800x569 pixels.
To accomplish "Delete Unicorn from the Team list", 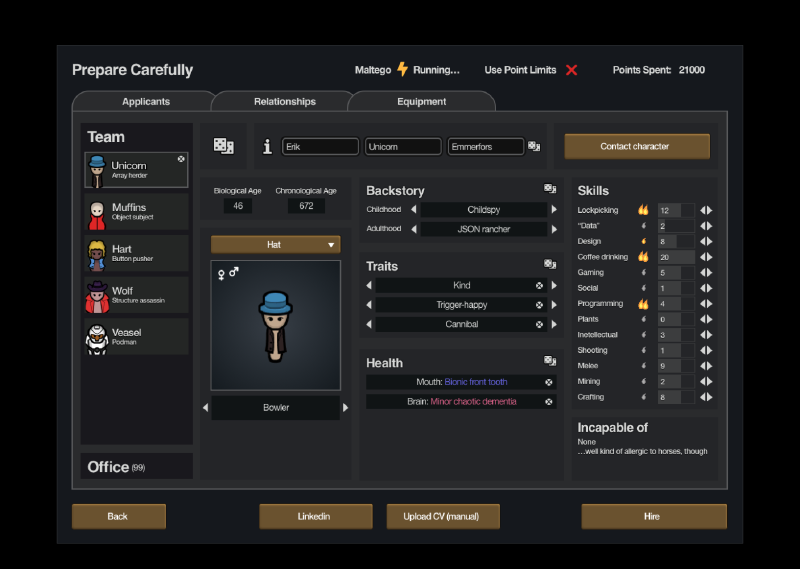I will 181,159.
